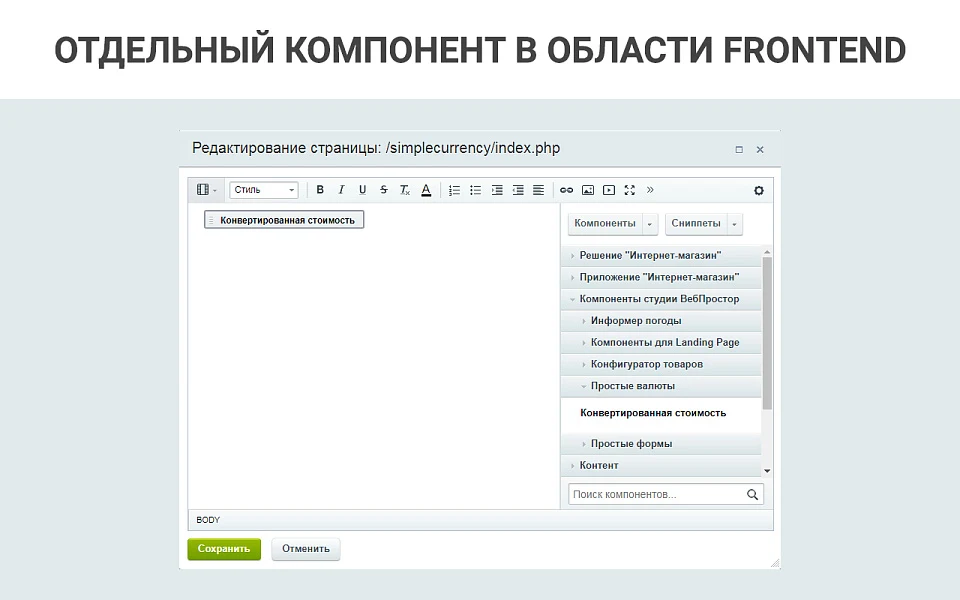Viewport: 960px width, 600px height.
Task: Select the Конвертированная стоимость component block in editor
Action: pyautogui.click(x=284, y=220)
